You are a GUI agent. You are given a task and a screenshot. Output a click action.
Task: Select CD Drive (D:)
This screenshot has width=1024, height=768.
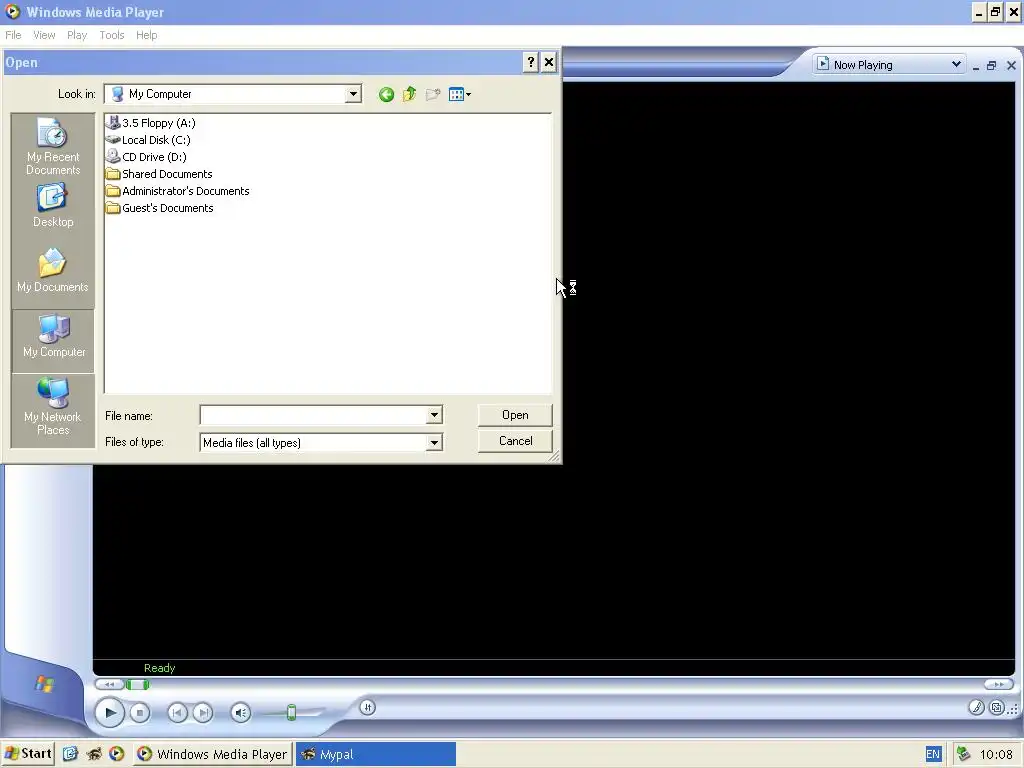(x=146, y=157)
